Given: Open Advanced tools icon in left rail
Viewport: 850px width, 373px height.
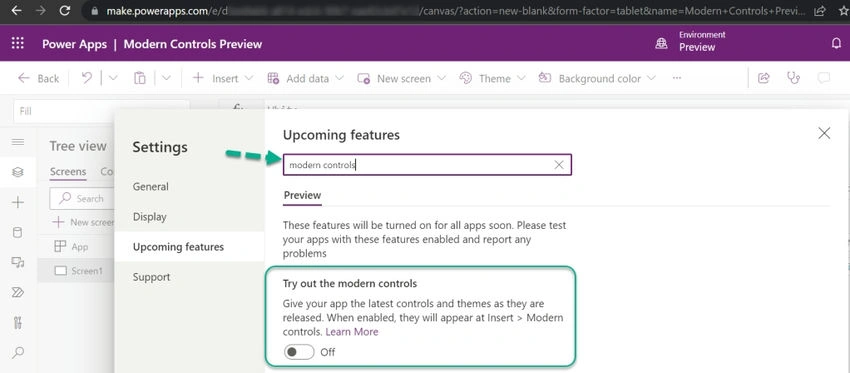Looking at the screenshot, I should tap(18, 323).
